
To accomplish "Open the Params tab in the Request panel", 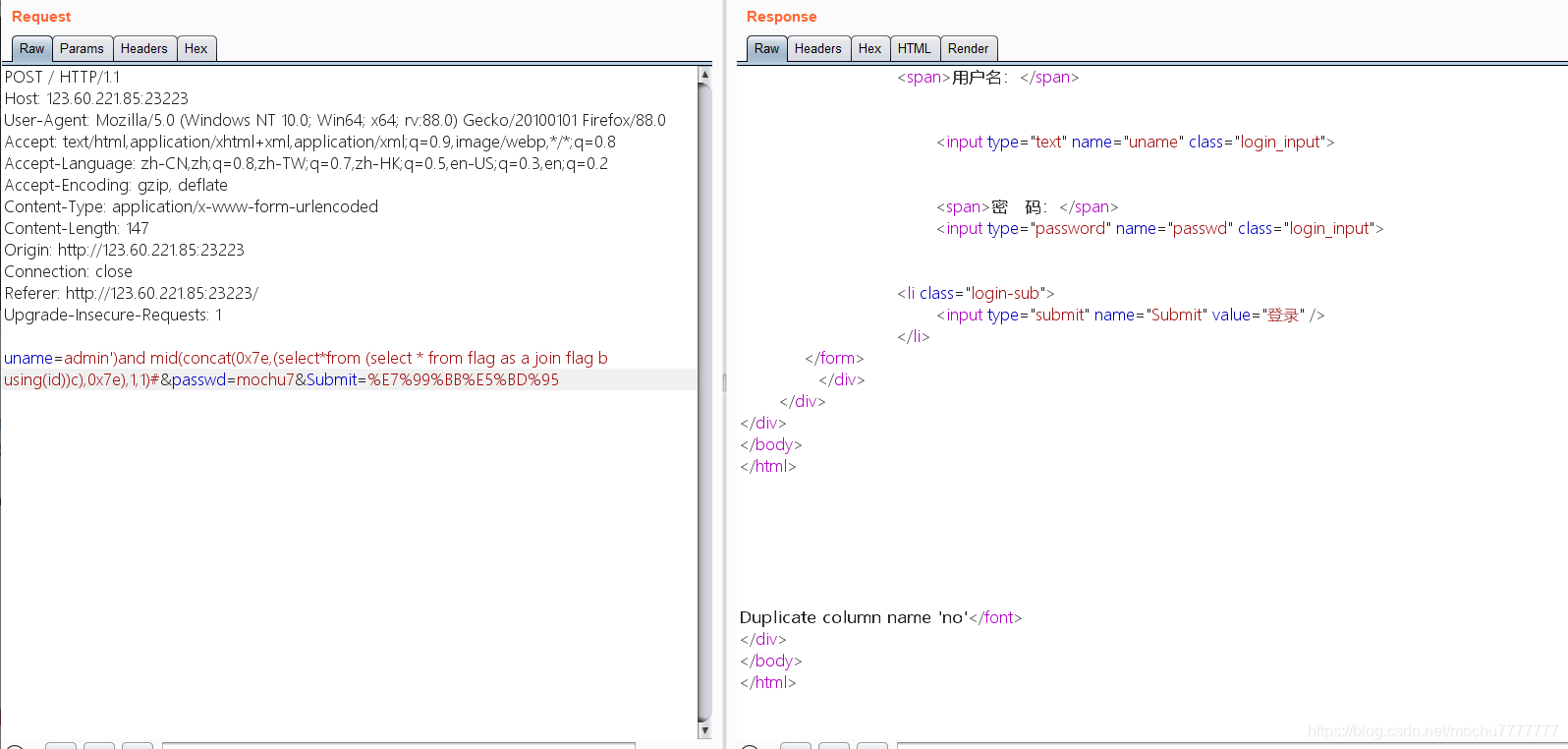I will (x=82, y=48).
